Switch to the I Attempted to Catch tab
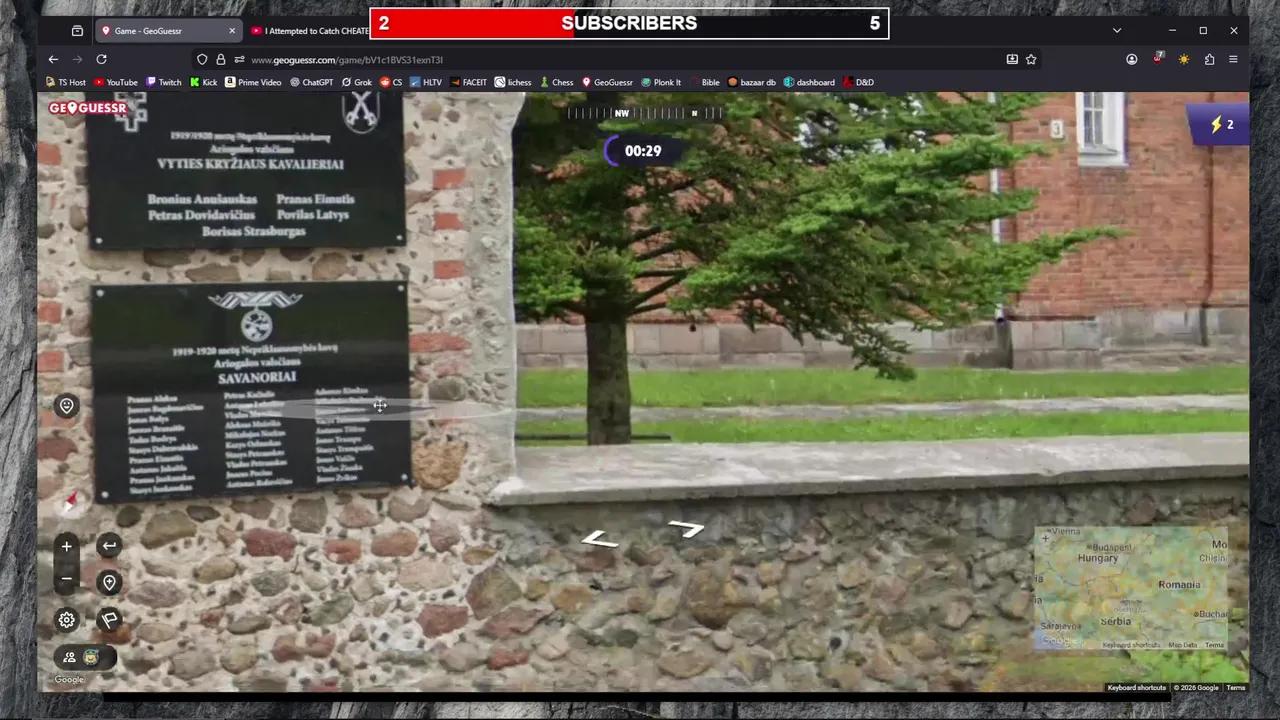 316,30
